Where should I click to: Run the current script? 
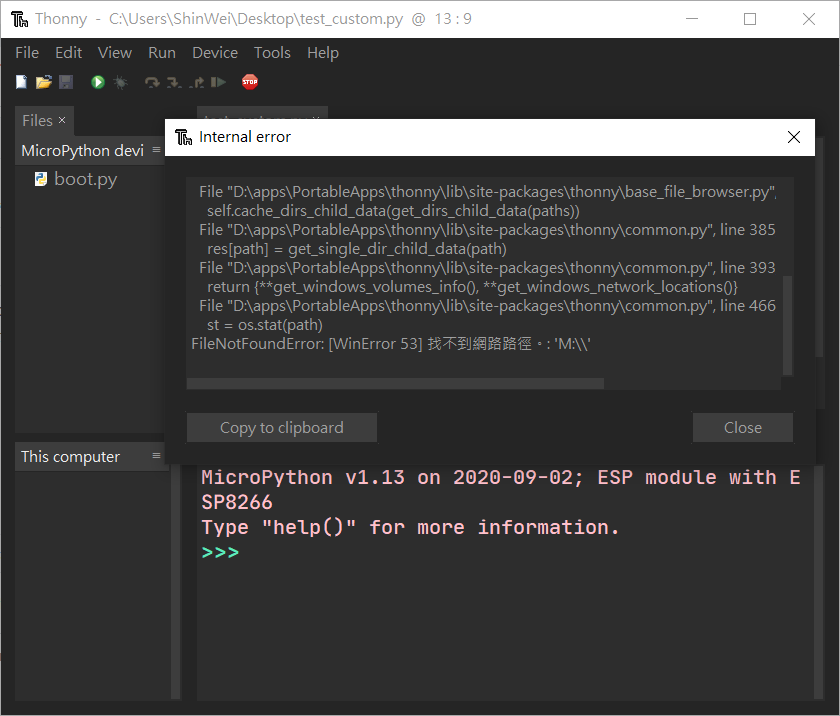click(x=98, y=81)
